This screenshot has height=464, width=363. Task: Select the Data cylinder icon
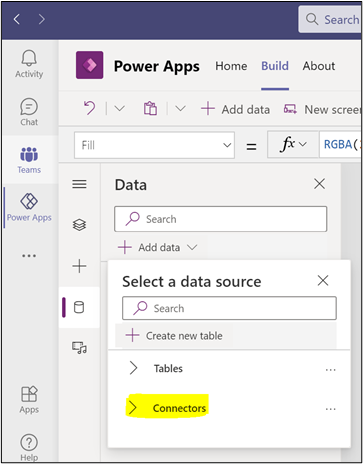[x=79, y=307]
